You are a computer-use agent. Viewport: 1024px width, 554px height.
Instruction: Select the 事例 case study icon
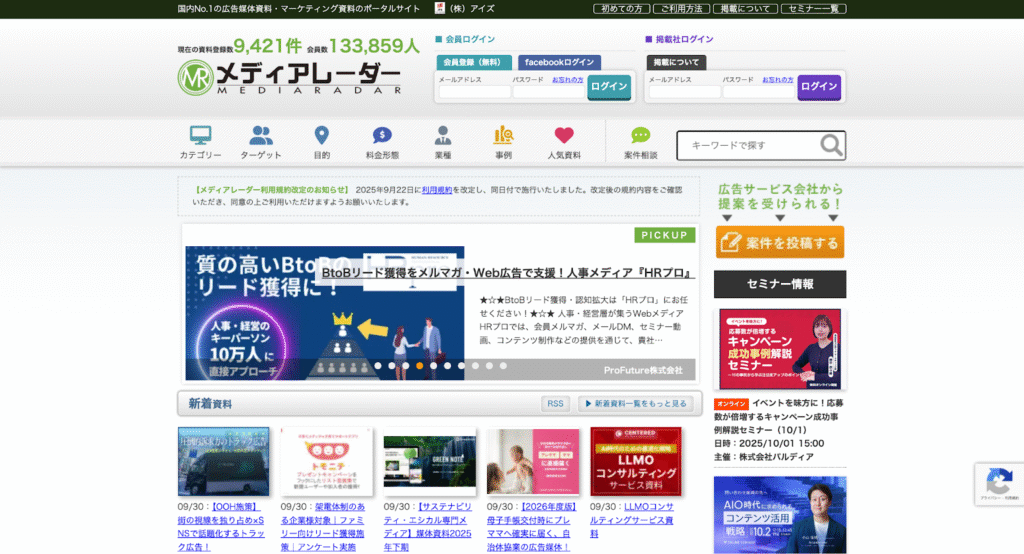pos(503,136)
